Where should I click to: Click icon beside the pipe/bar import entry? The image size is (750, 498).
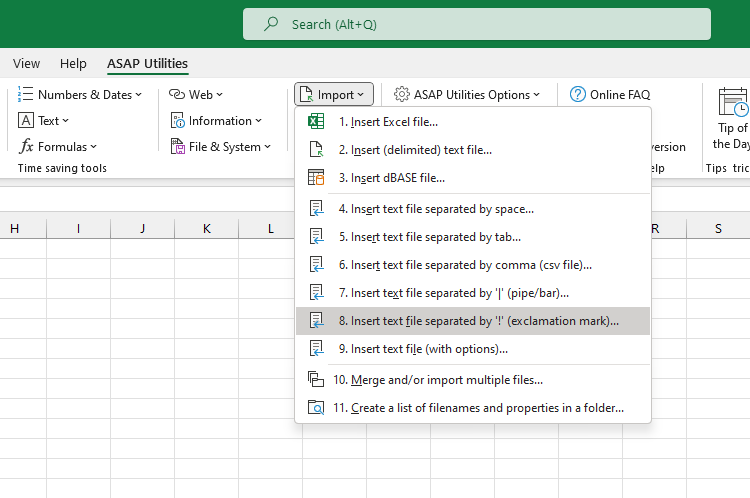[x=316, y=292]
